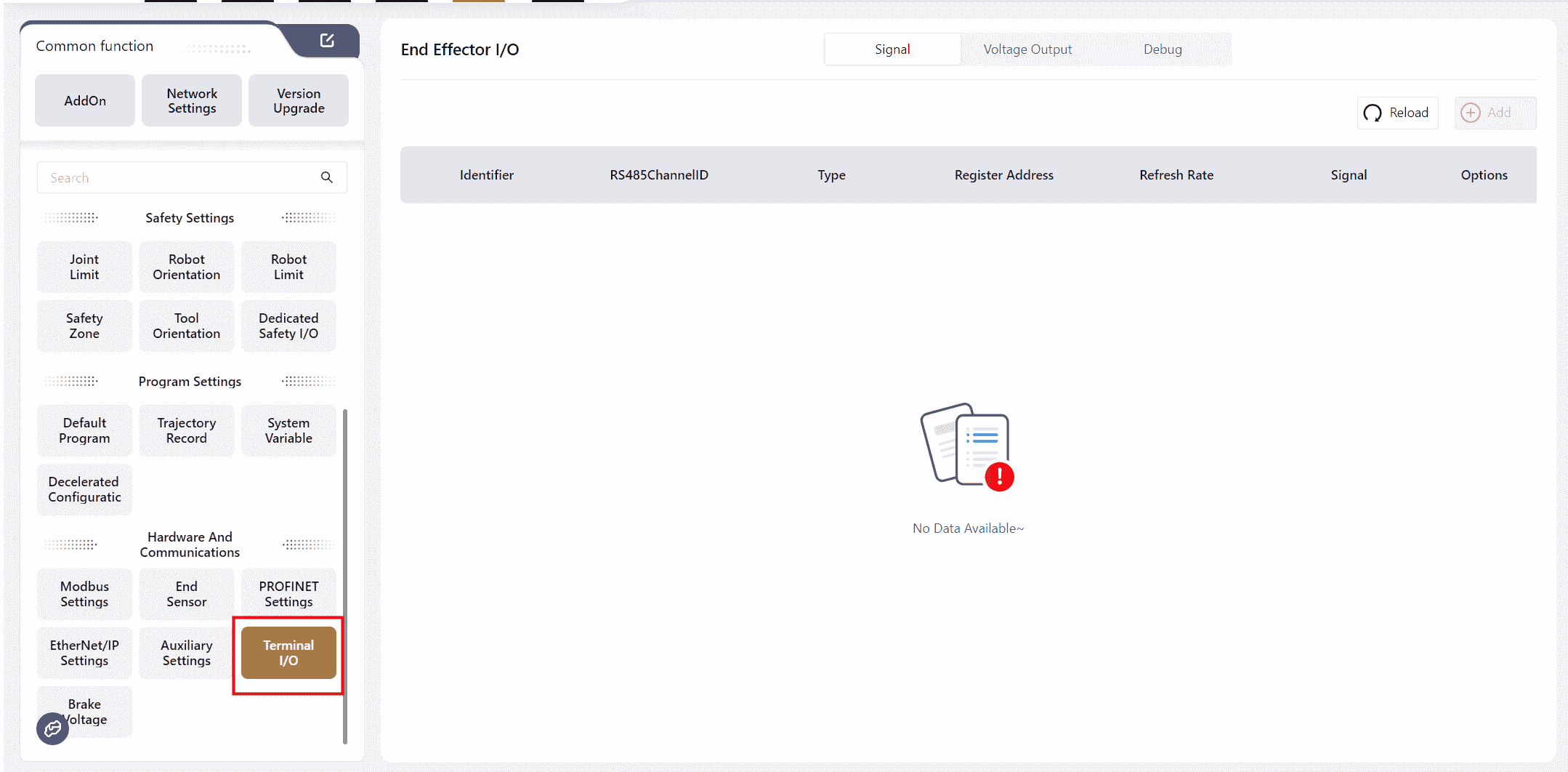Open Modbus Settings
The height and width of the screenshot is (772, 1568).
(84, 594)
